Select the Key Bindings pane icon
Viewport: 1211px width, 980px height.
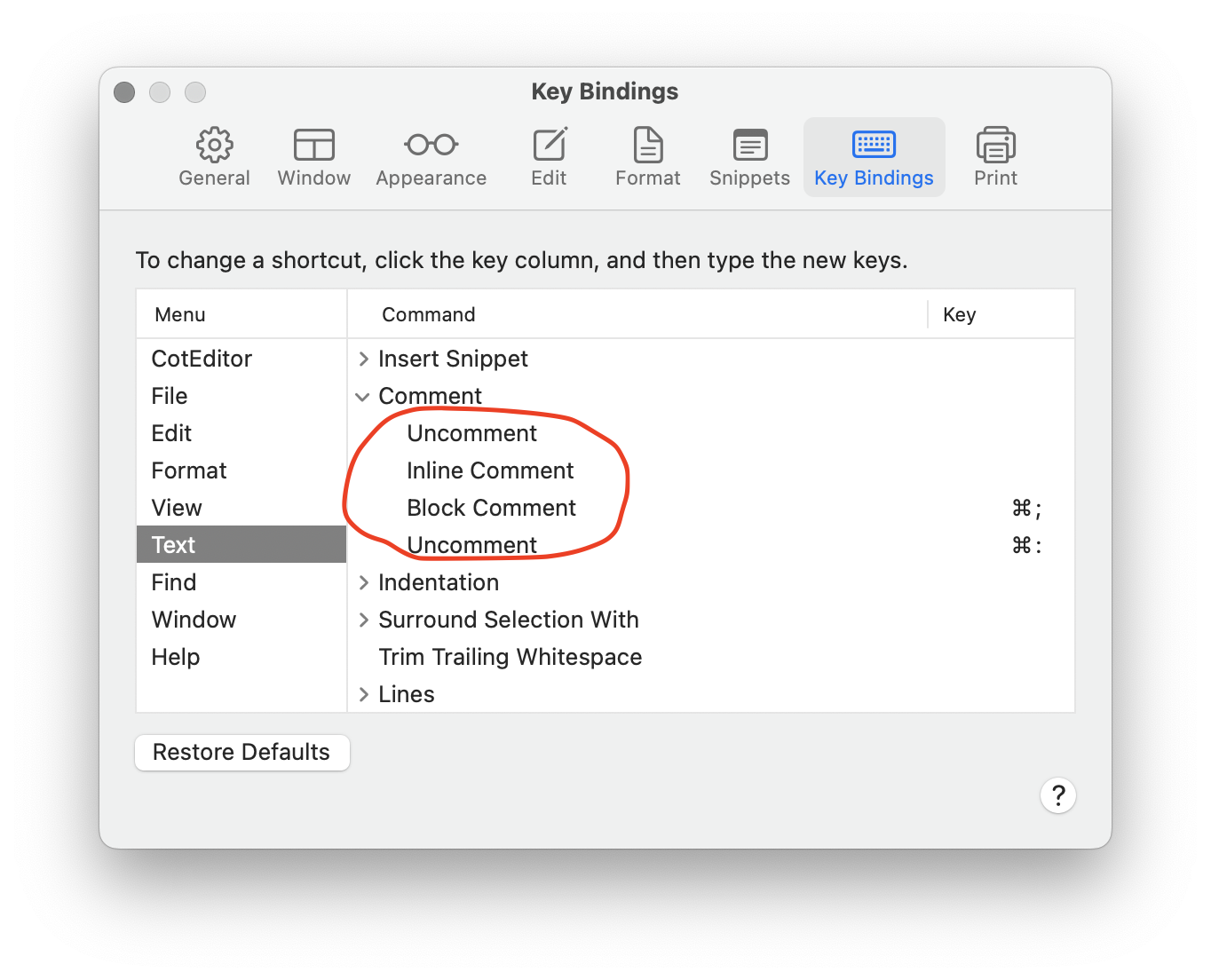click(x=873, y=156)
